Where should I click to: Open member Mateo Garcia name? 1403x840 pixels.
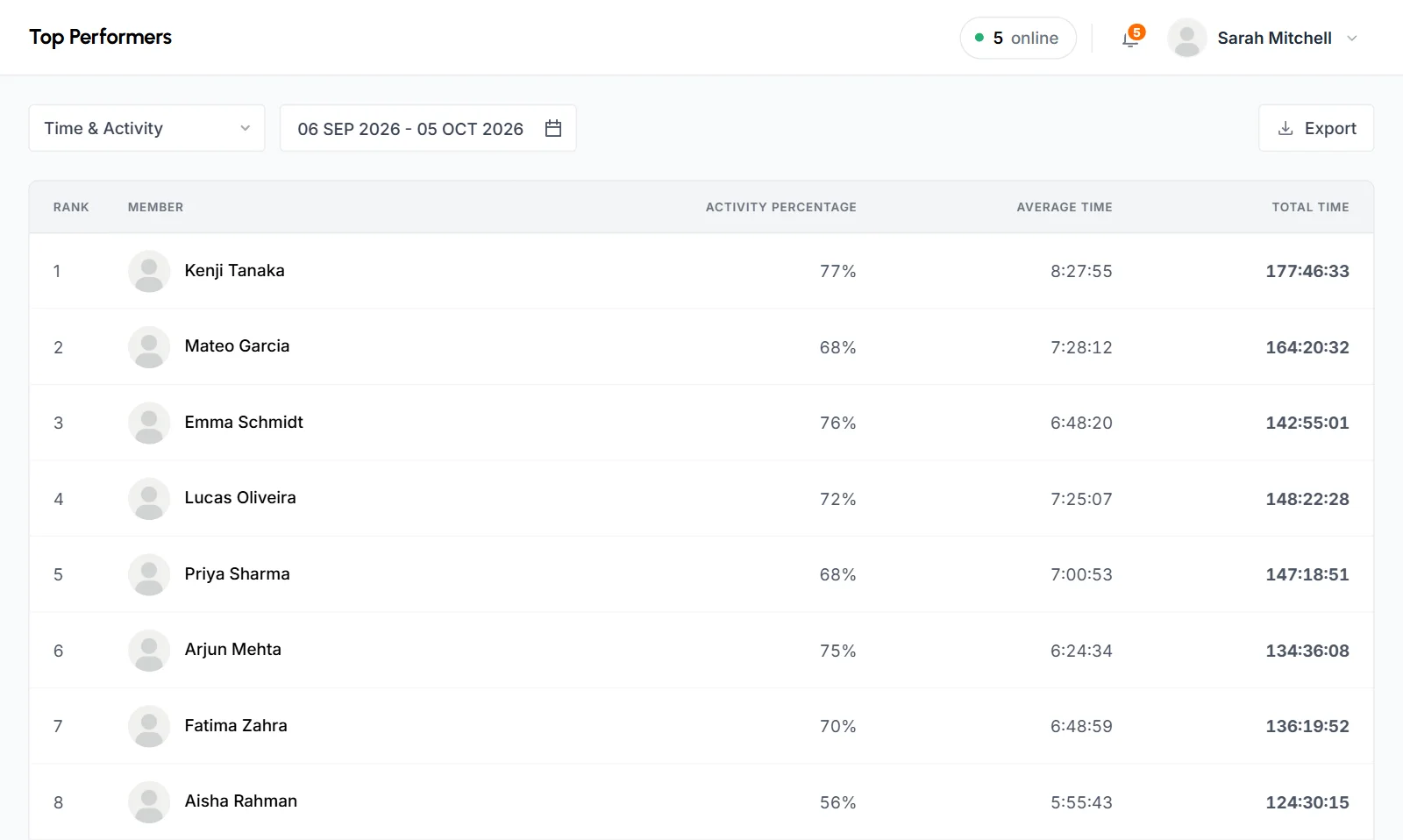tap(237, 346)
